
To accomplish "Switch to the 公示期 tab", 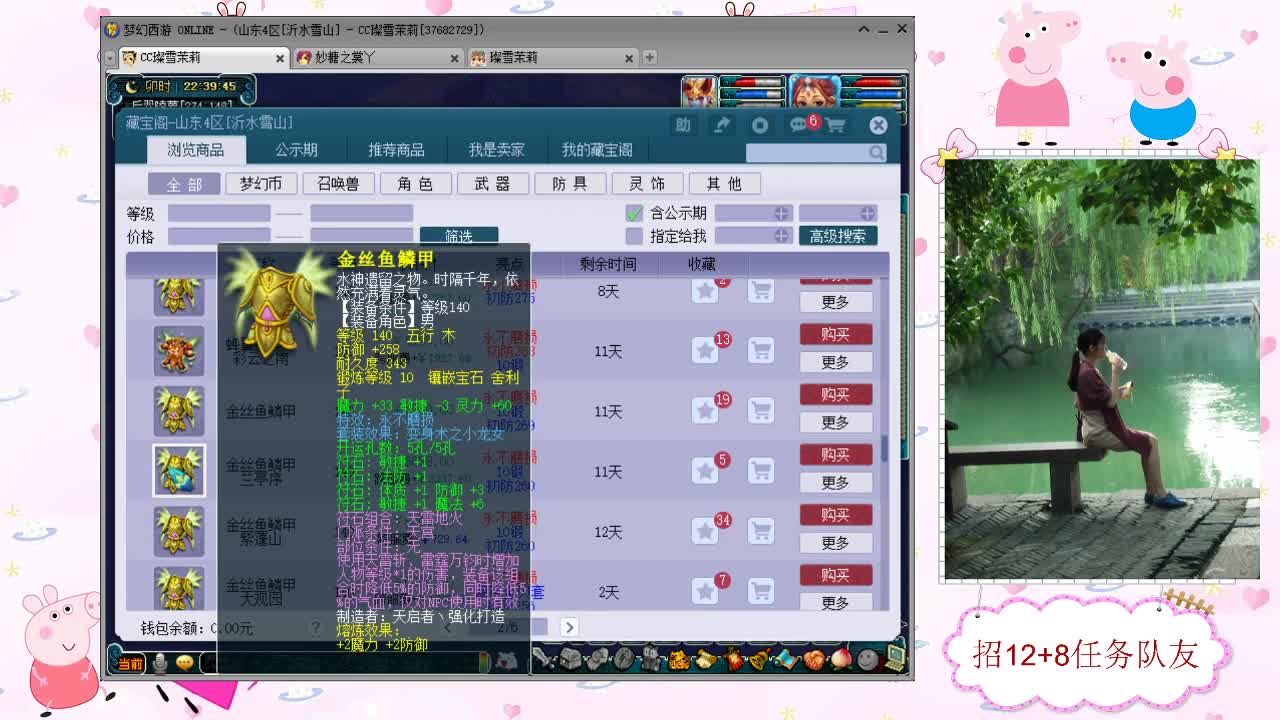I will click(296, 150).
